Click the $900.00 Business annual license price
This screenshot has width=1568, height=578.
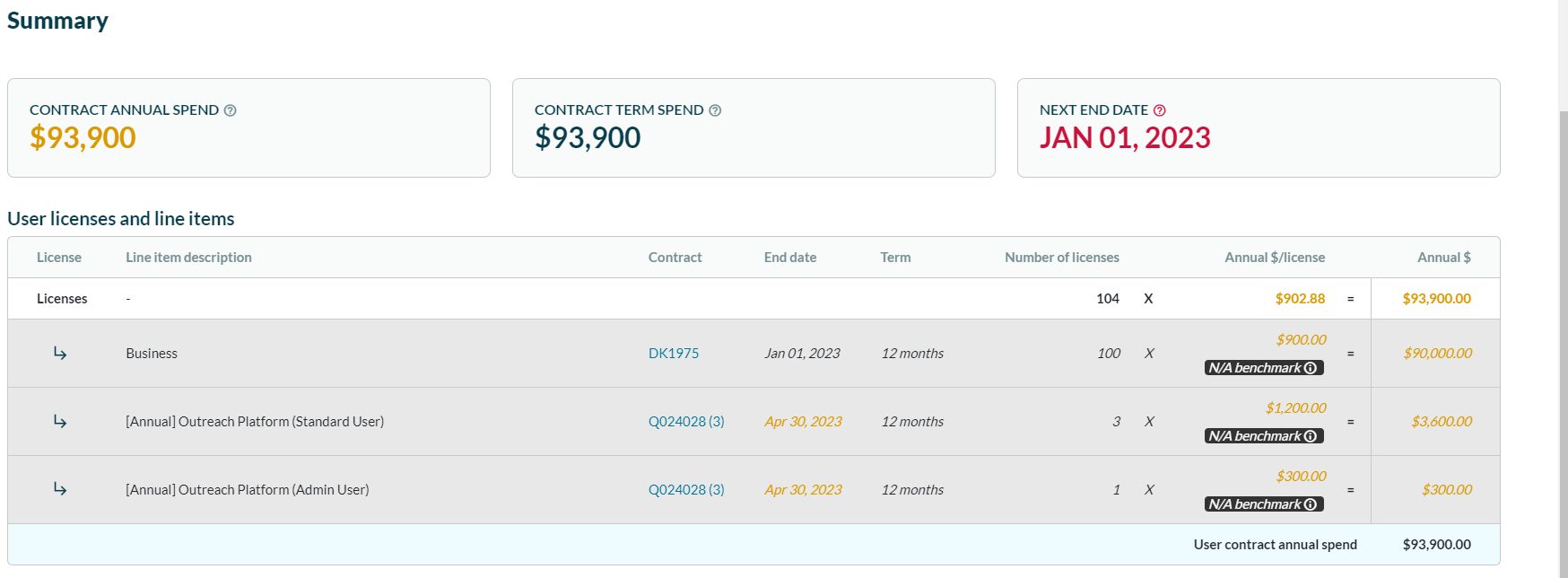1301,340
